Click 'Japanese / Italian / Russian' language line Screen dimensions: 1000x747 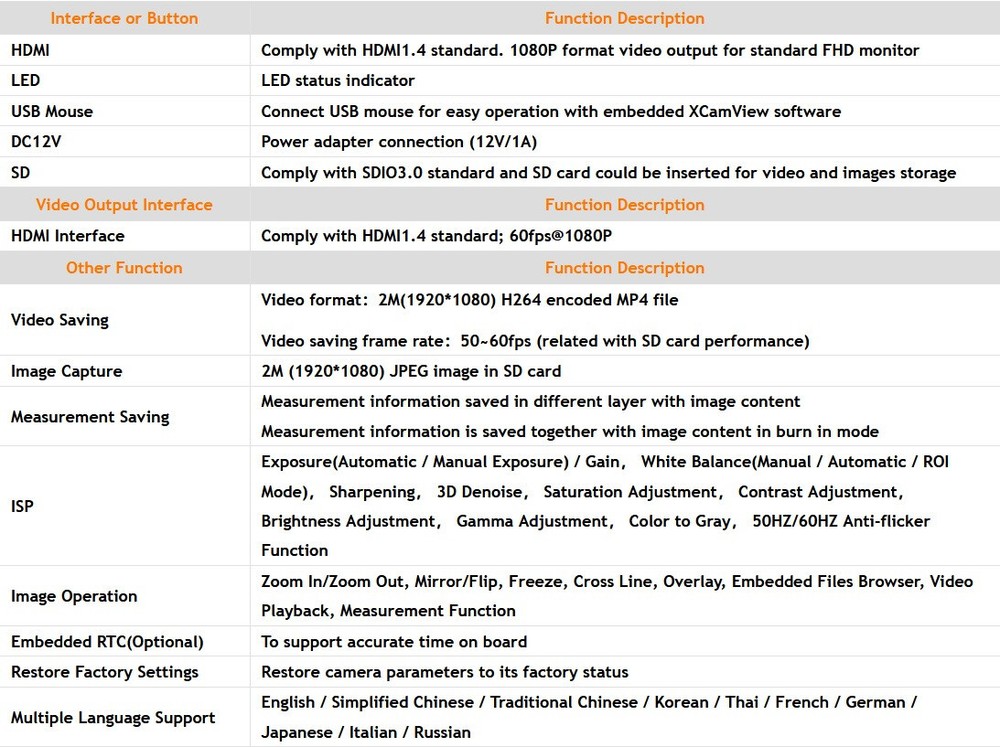[366, 732]
